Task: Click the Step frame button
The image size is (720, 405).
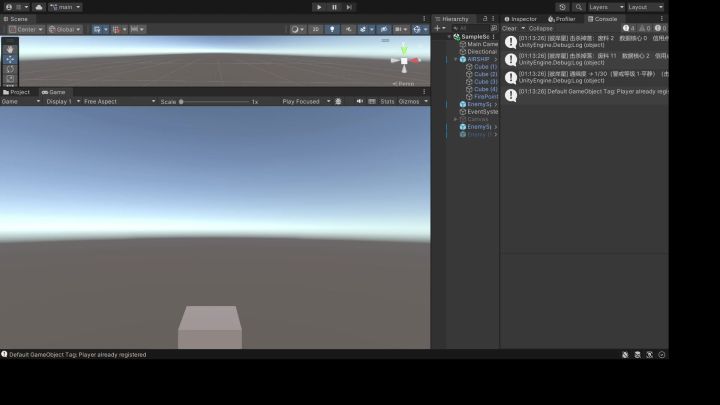Action: (349, 7)
